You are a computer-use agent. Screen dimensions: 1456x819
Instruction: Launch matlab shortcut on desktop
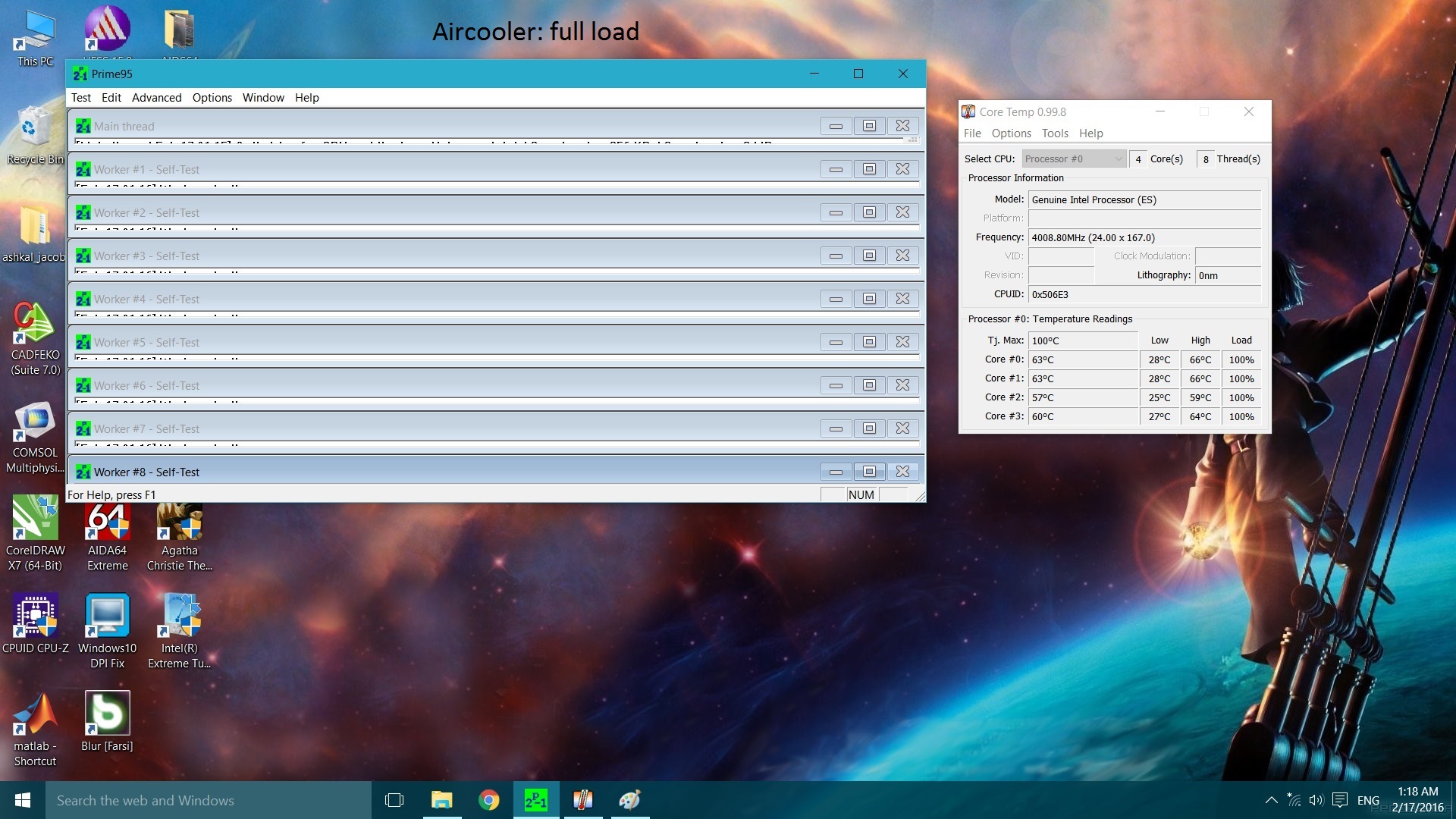35,729
